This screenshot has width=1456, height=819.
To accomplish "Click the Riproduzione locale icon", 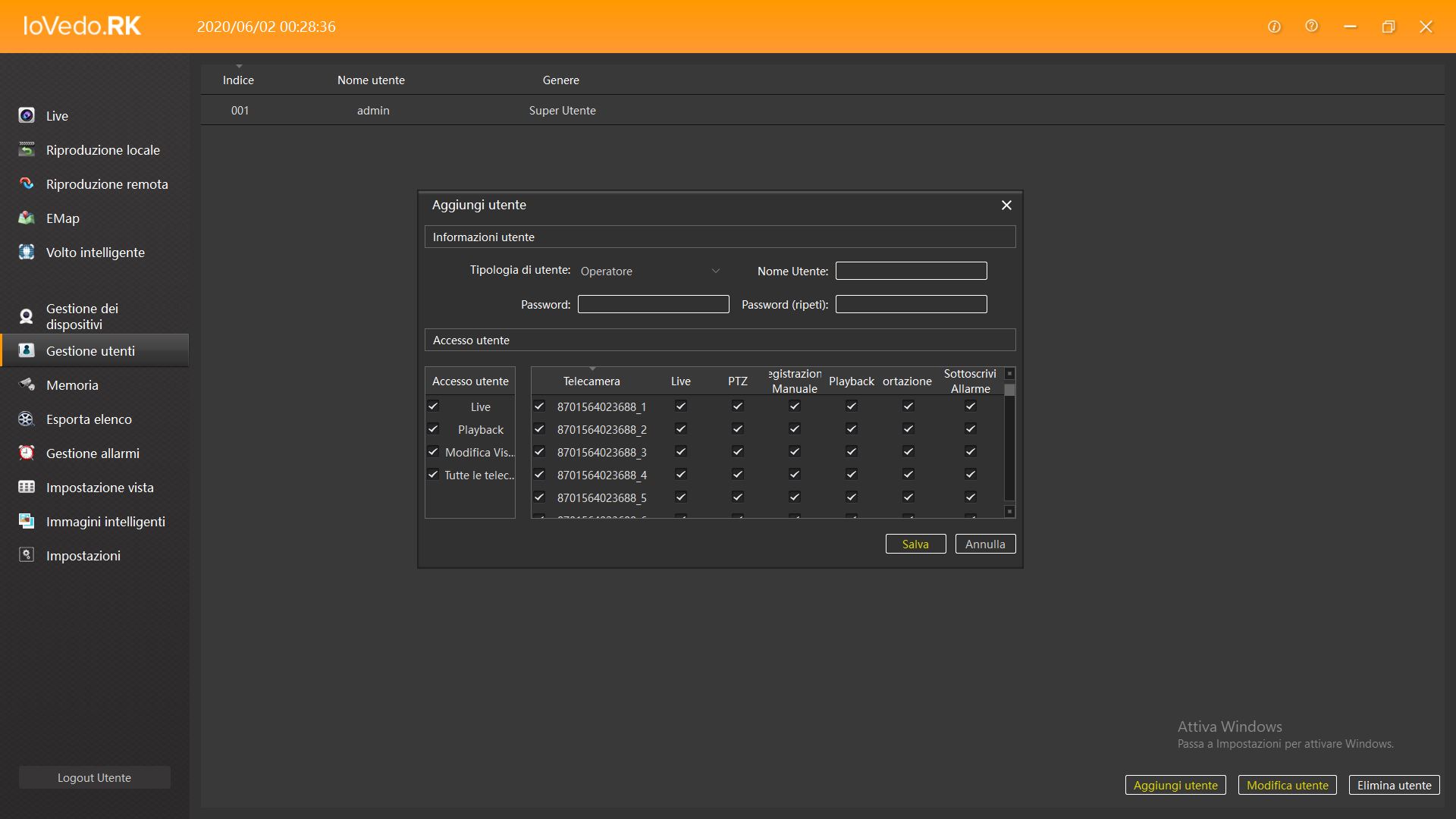I will click(27, 149).
